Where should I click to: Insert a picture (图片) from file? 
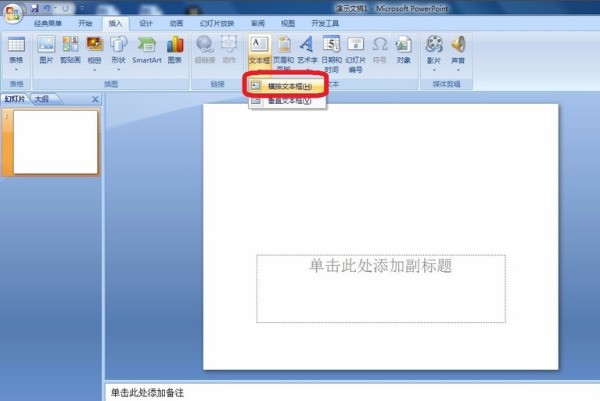coord(46,49)
